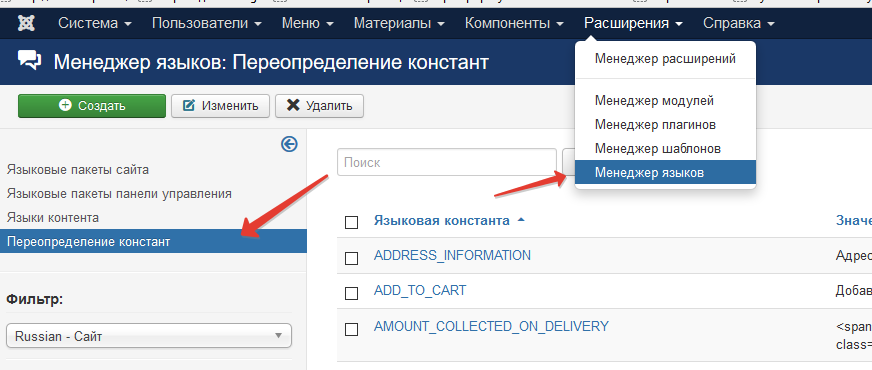The image size is (872, 370).
Task: Go to Языки контента
Action: pos(53,218)
